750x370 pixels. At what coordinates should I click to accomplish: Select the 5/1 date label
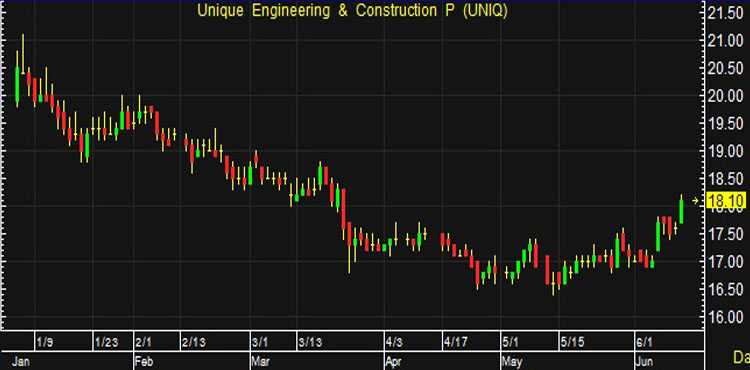point(511,342)
